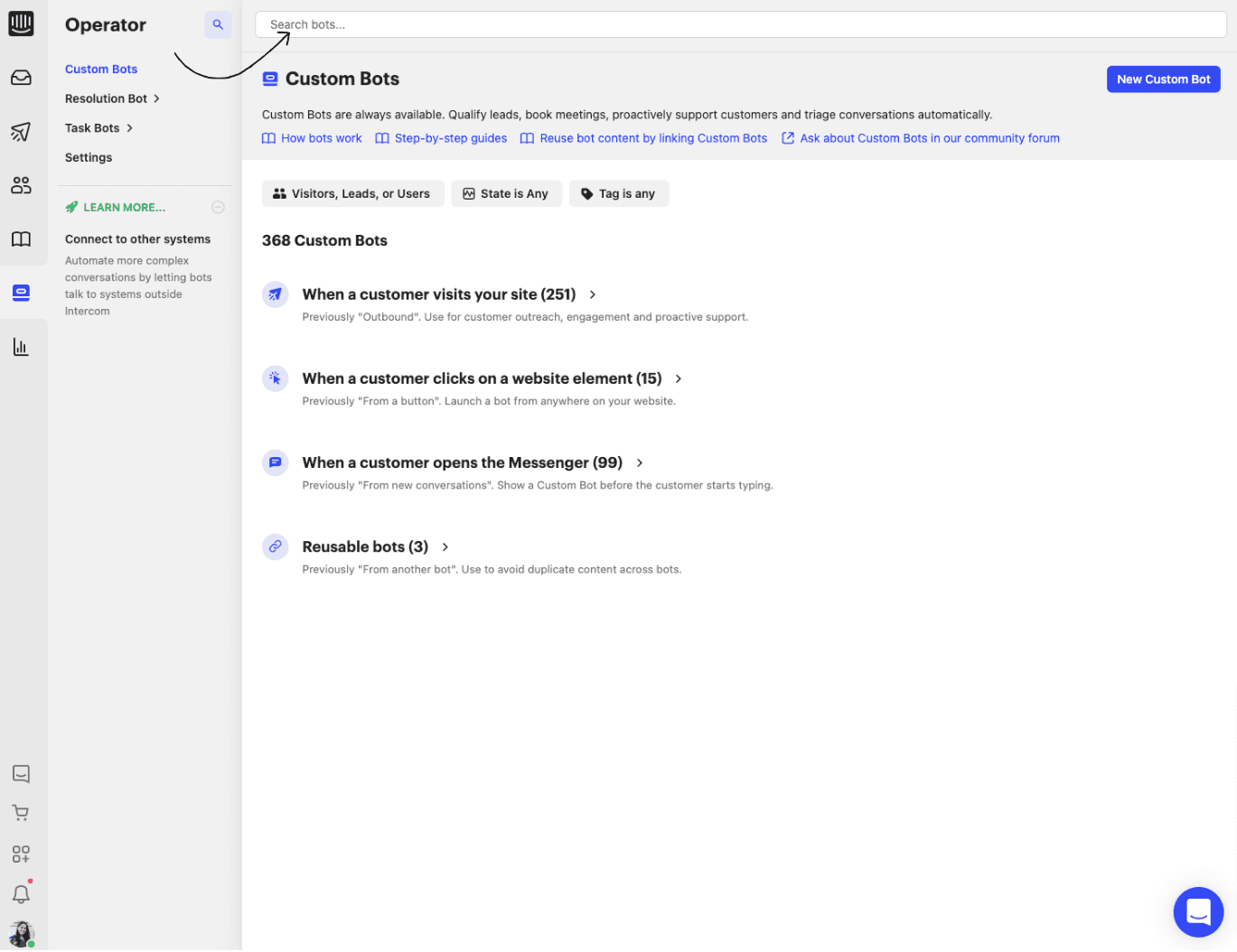
Task: Open the Intercom Messenger launcher bubble
Action: coord(1198,912)
